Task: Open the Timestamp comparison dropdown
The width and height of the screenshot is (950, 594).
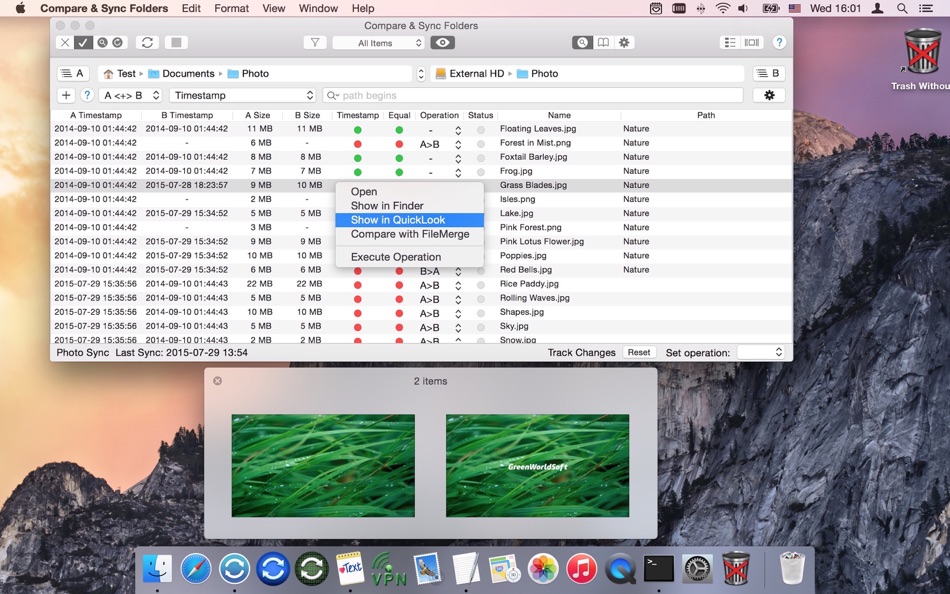Action: pos(244,95)
